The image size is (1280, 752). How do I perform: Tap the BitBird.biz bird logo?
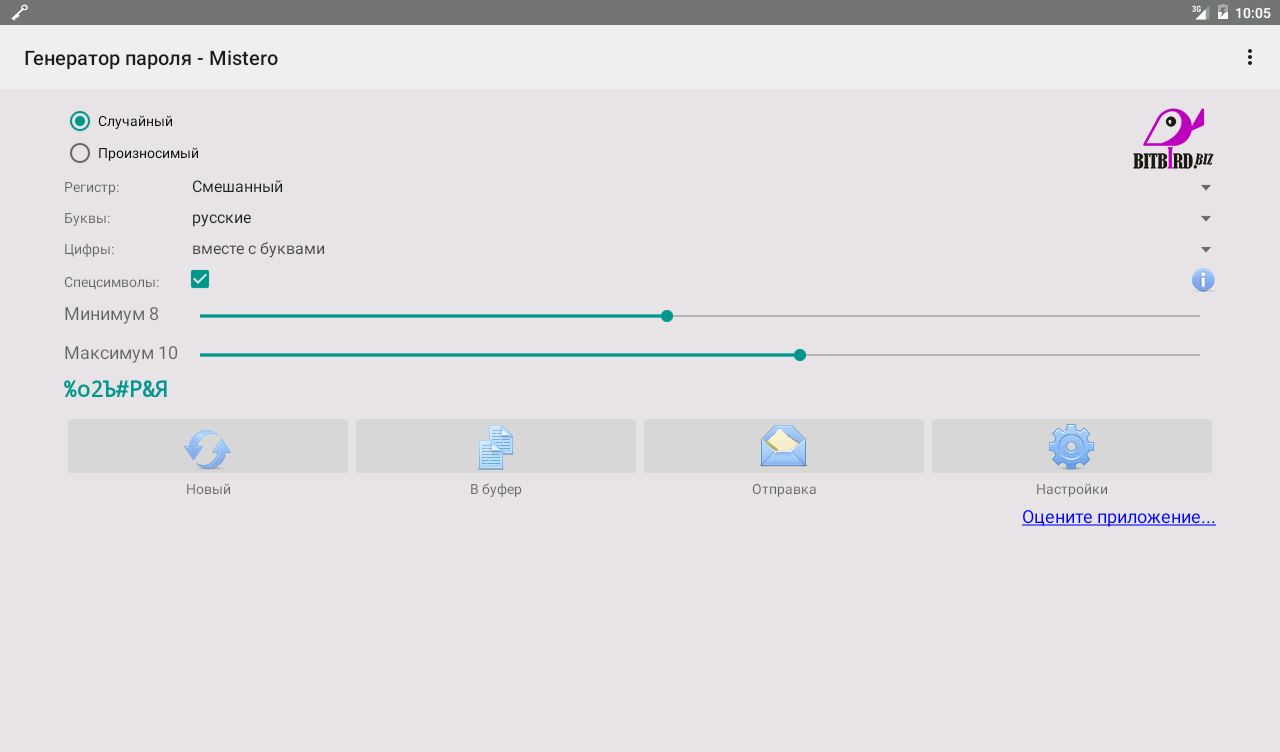[1173, 139]
